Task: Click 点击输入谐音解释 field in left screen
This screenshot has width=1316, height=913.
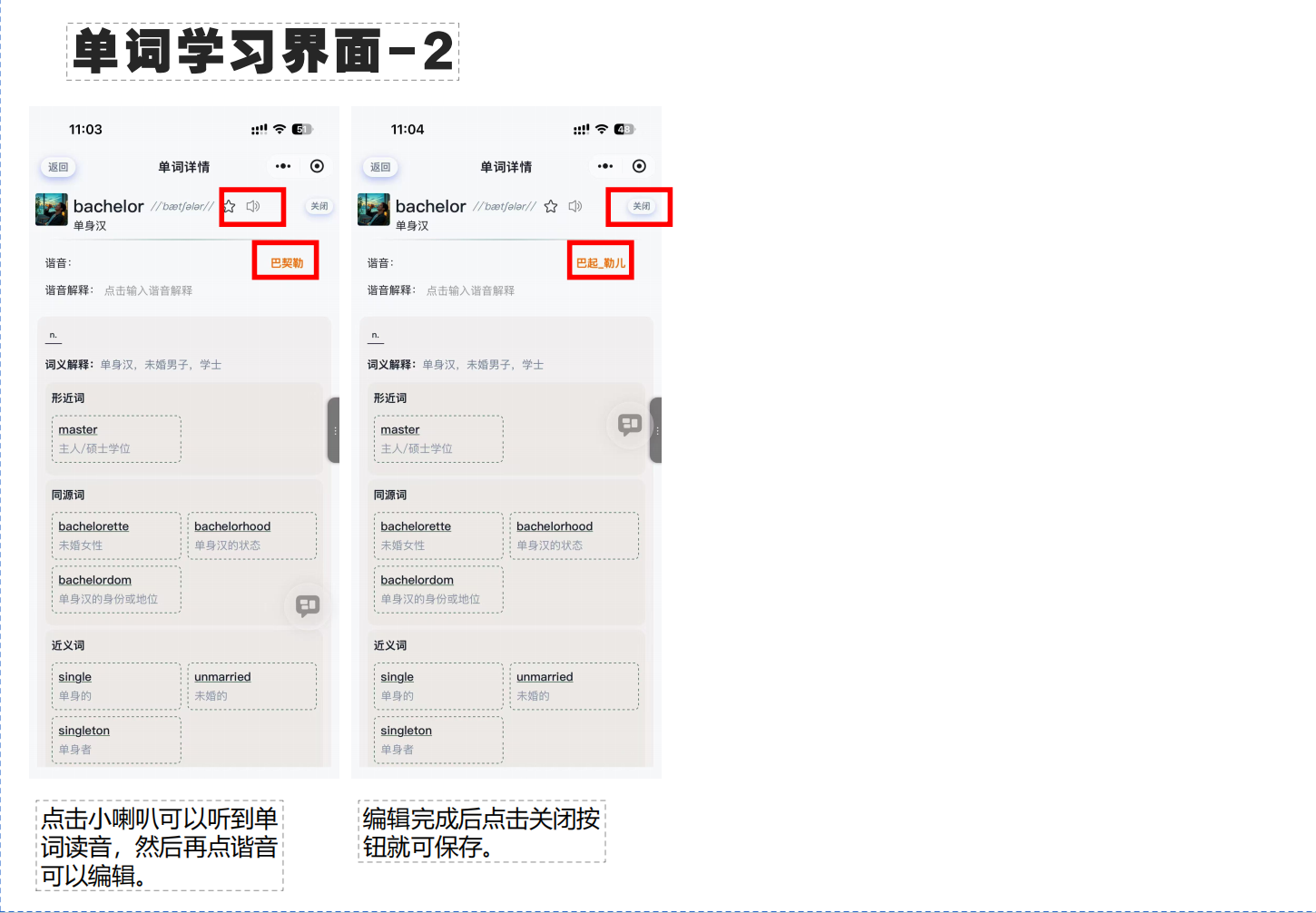Action: 148,291
